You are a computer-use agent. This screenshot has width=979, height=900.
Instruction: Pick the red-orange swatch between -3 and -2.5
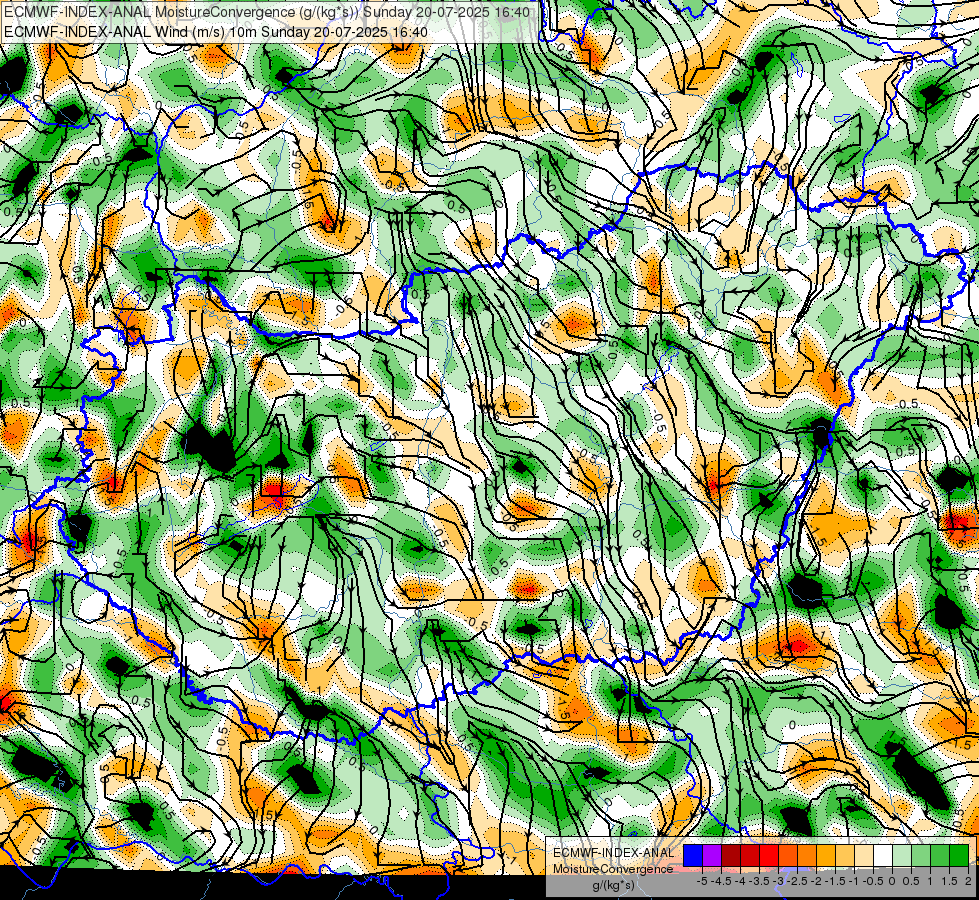tap(788, 855)
